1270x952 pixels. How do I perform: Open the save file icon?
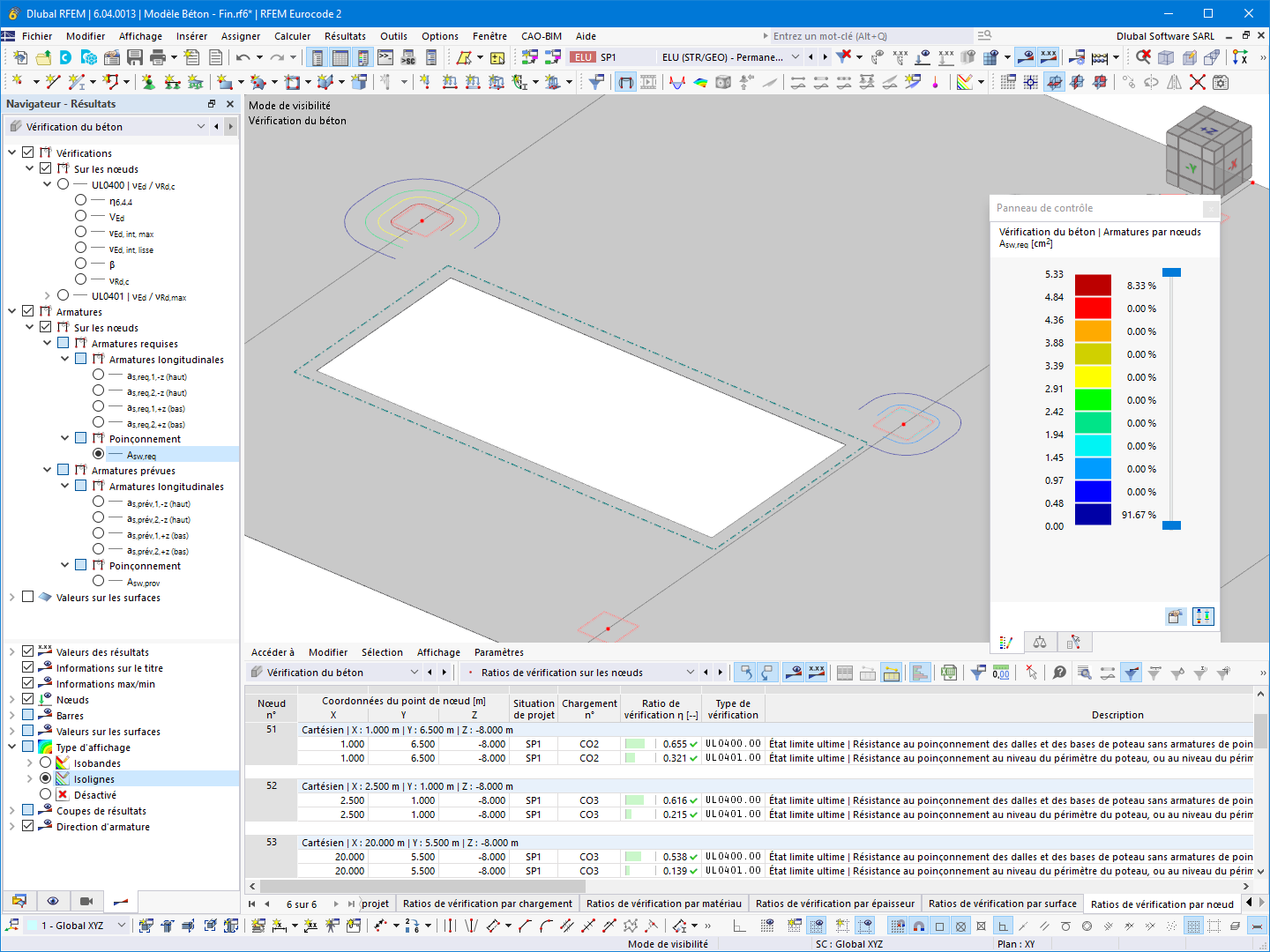coord(134,56)
